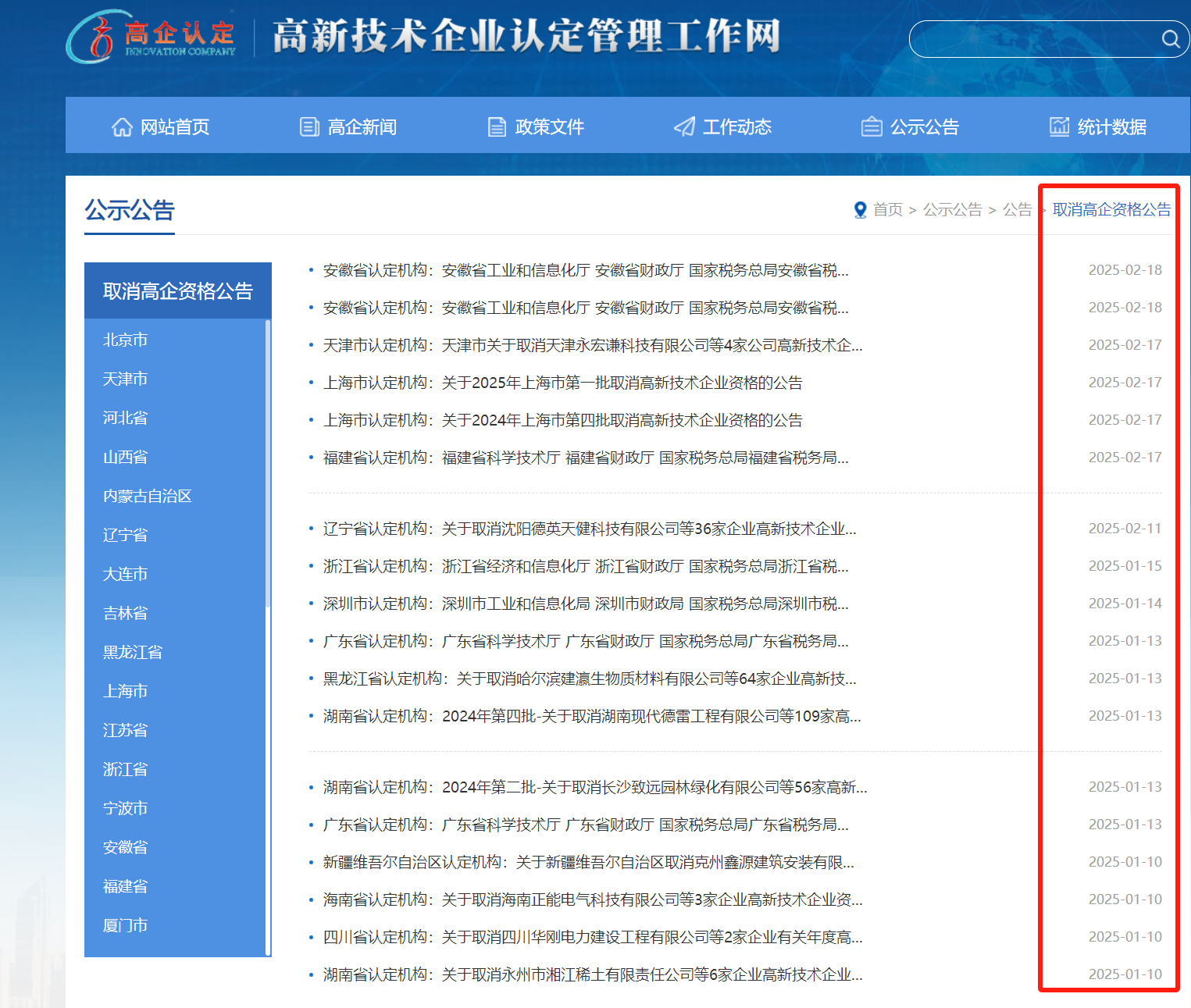This screenshot has height=1008, width=1191.
Task: Open 浙江省认定机构 announcement
Action: 586,566
